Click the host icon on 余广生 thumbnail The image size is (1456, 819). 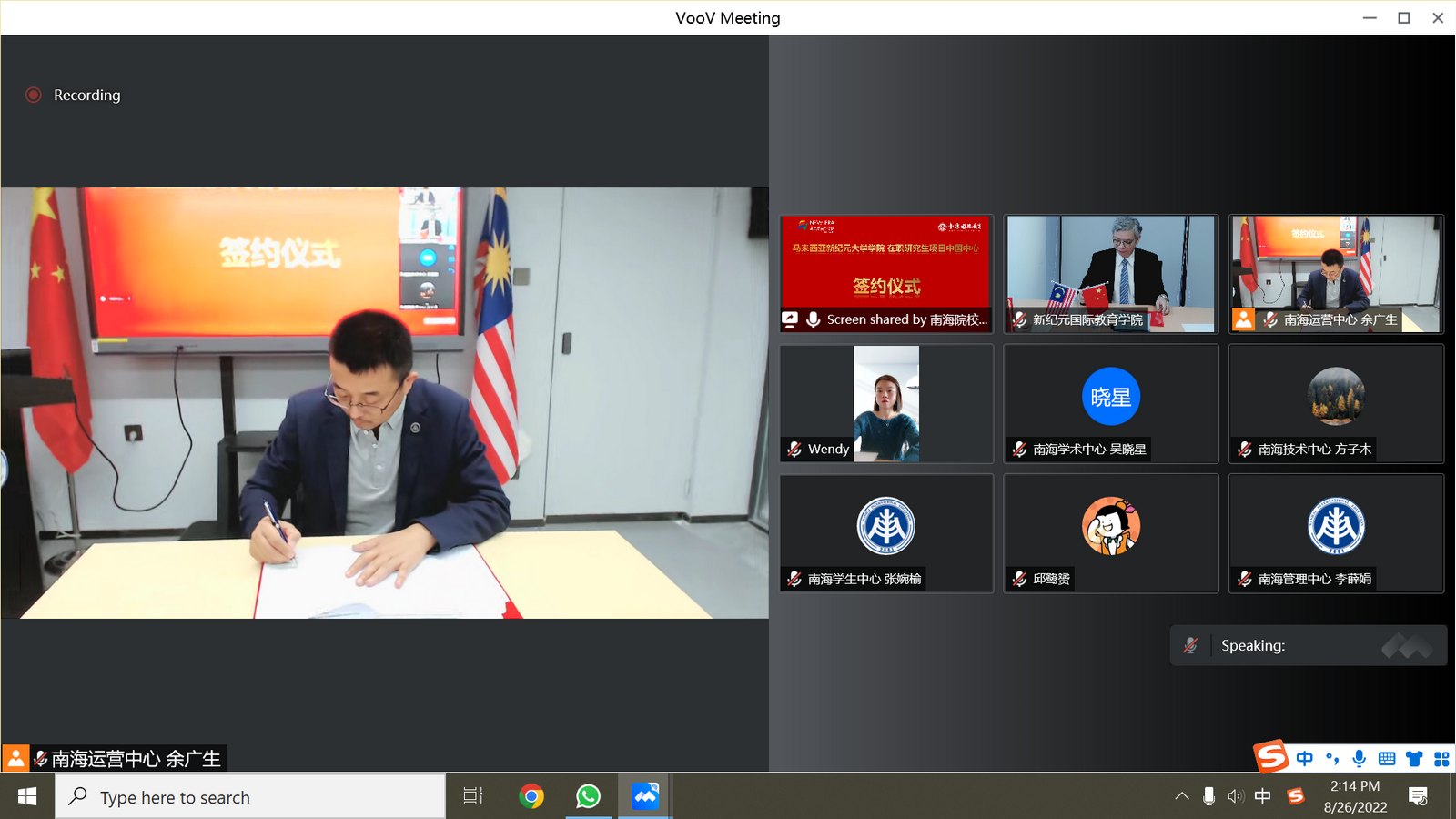pos(1243,319)
